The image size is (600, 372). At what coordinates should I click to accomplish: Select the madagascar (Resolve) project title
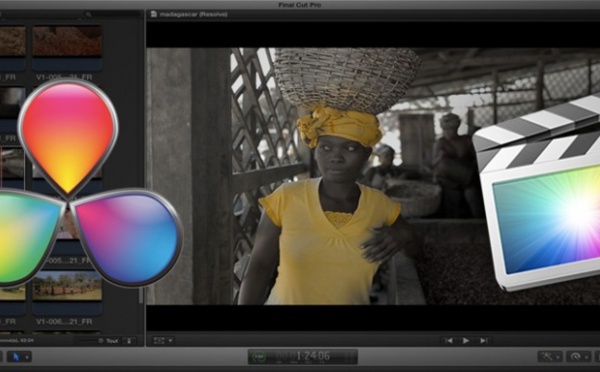[194, 14]
